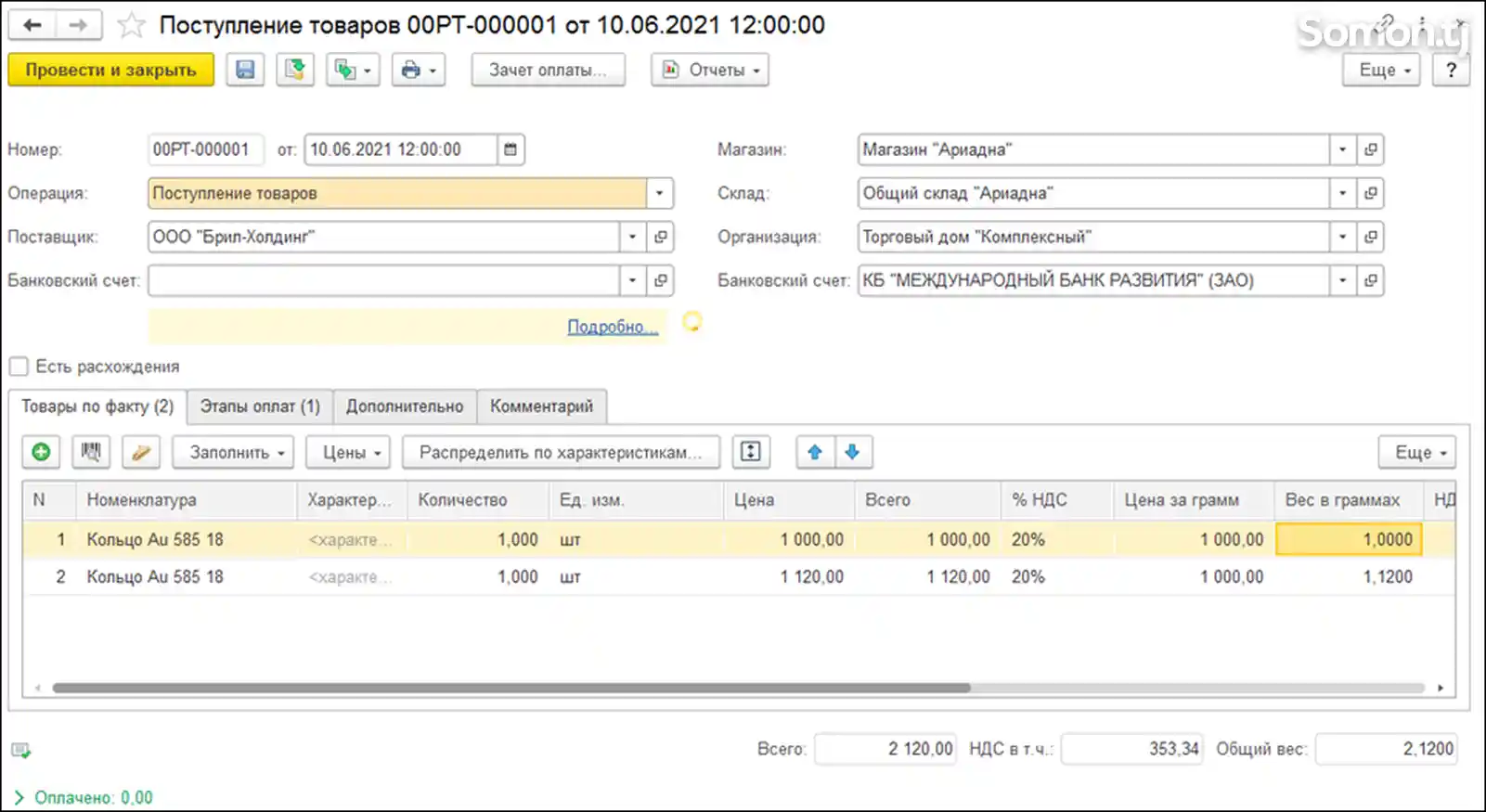Image resolution: width=1486 pixels, height=812 pixels.
Task: Toggle the Есть расхождения checkbox
Action: pyautogui.click(x=19, y=367)
